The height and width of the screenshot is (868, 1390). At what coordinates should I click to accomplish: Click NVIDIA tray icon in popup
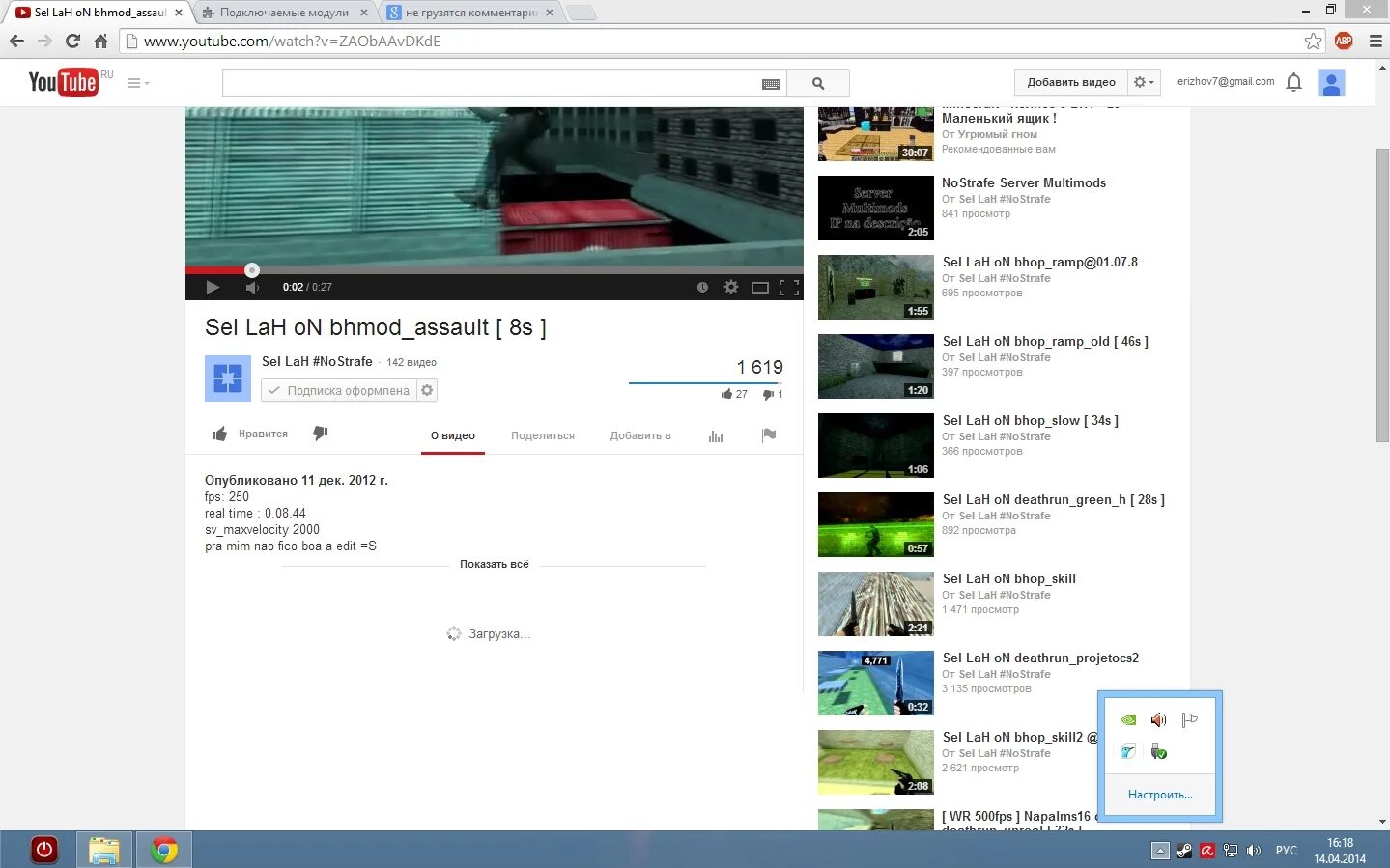(1127, 719)
